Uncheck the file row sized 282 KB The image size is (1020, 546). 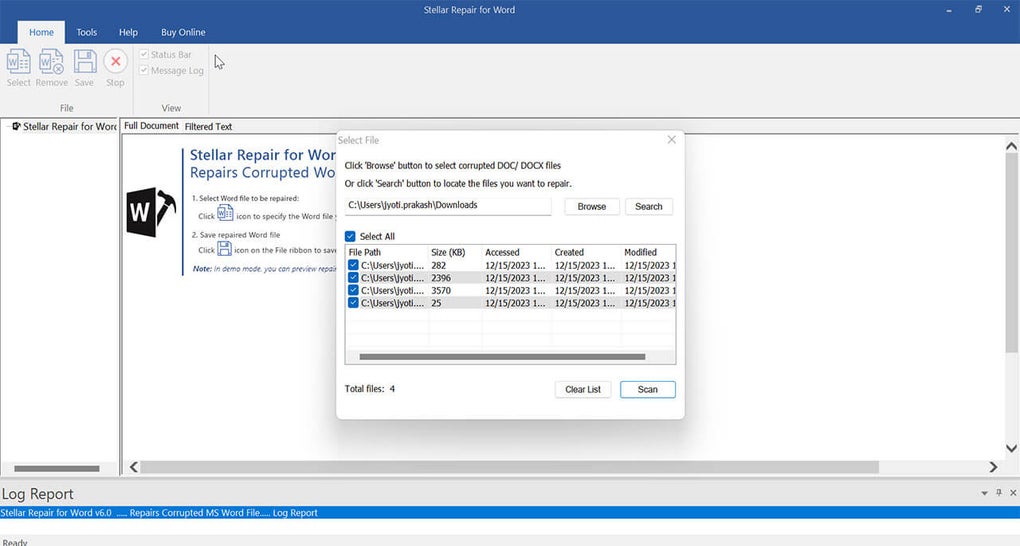pyautogui.click(x=353, y=265)
